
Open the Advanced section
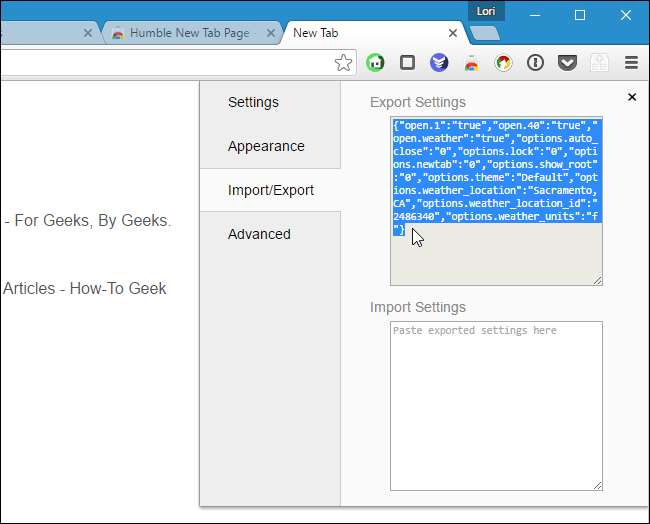click(259, 234)
